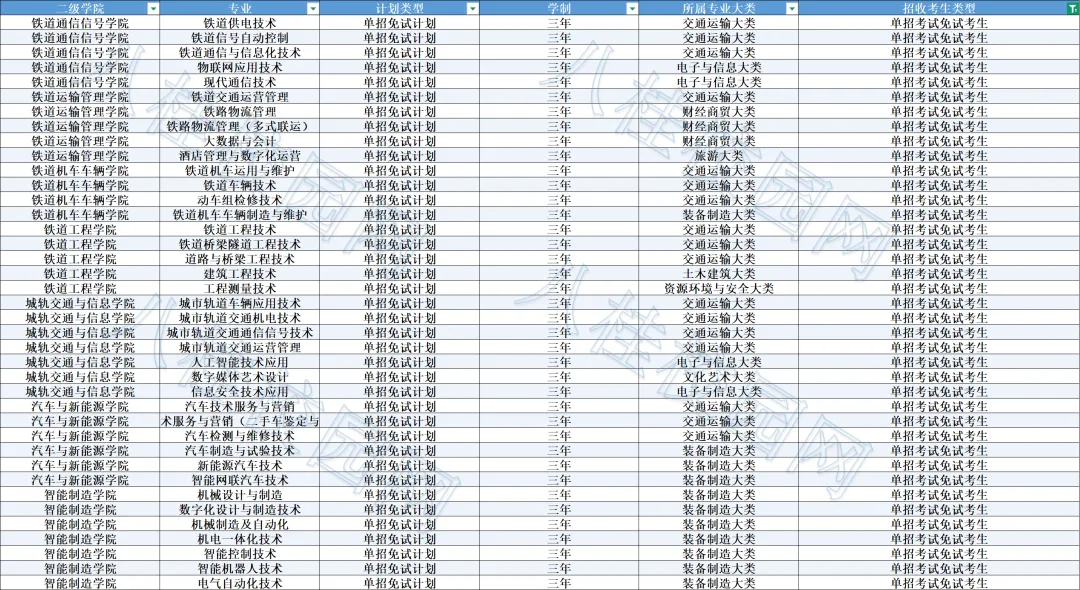Select the 招收考生类型 header cell
Image resolution: width=1080 pixels, height=590 pixels.
click(939, 8)
